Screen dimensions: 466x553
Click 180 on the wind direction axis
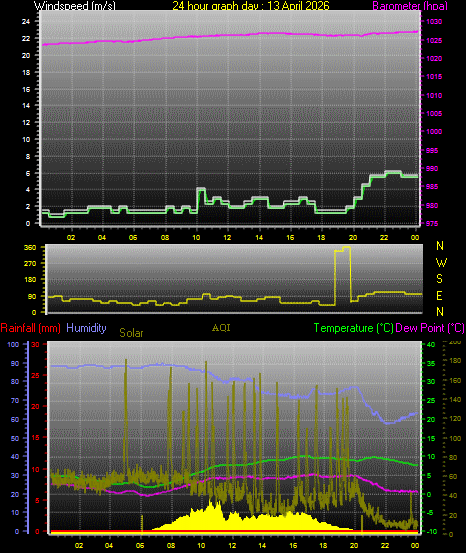coord(30,280)
